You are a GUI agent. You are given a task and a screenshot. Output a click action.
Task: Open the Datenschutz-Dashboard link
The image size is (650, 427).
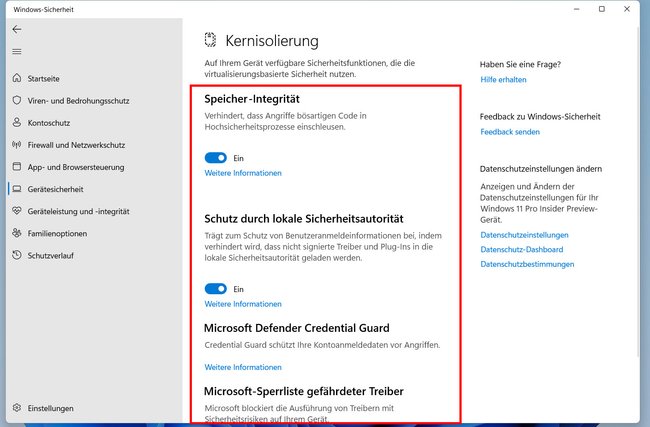click(x=521, y=250)
